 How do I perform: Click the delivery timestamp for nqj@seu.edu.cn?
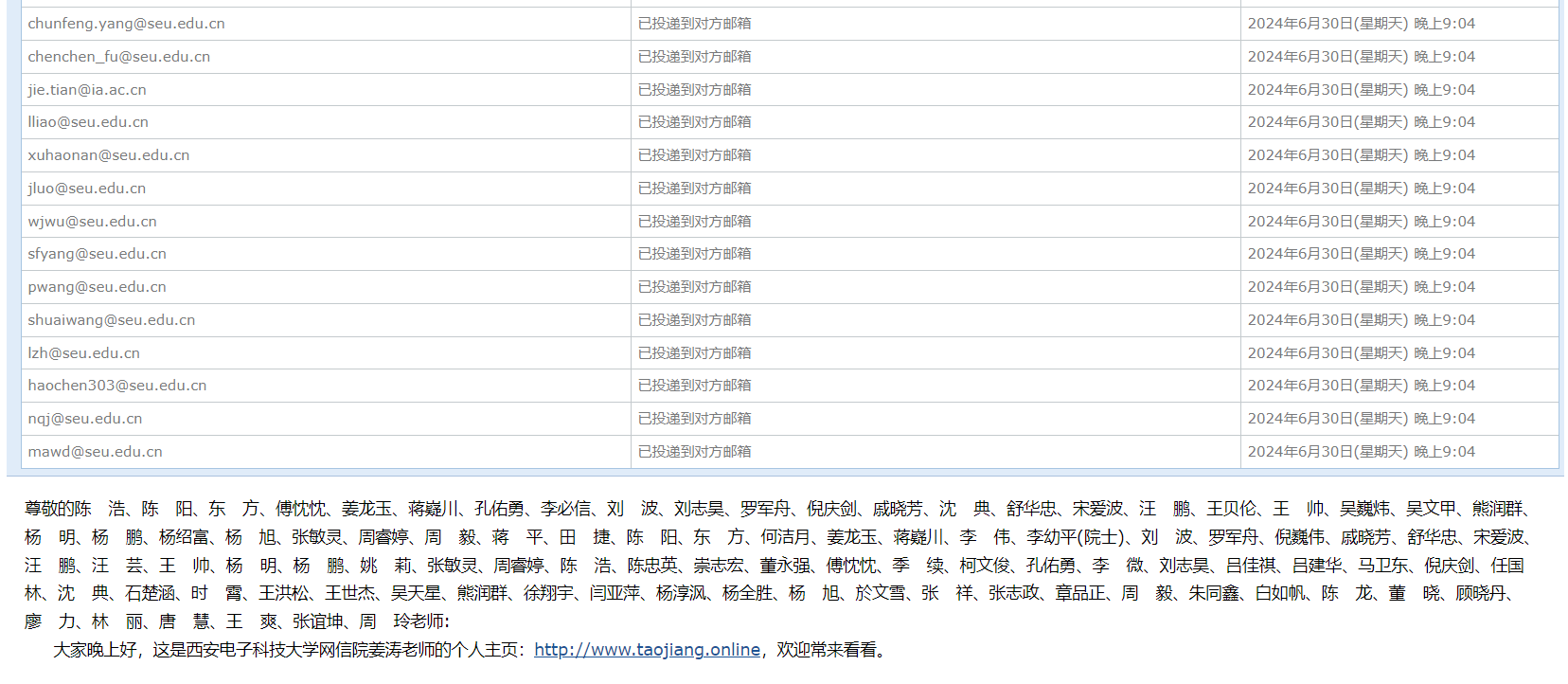click(x=1362, y=419)
